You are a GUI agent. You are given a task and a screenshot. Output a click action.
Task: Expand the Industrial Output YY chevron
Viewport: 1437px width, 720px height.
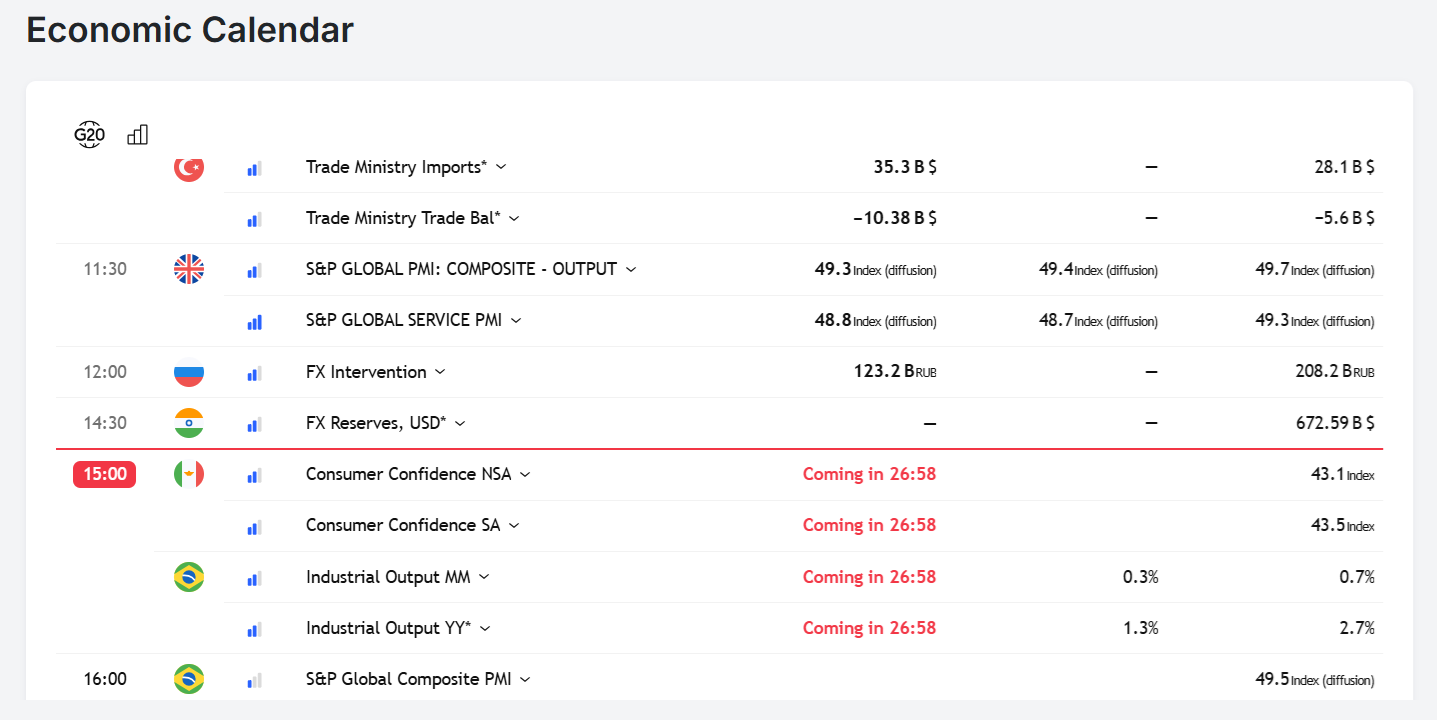(x=485, y=628)
